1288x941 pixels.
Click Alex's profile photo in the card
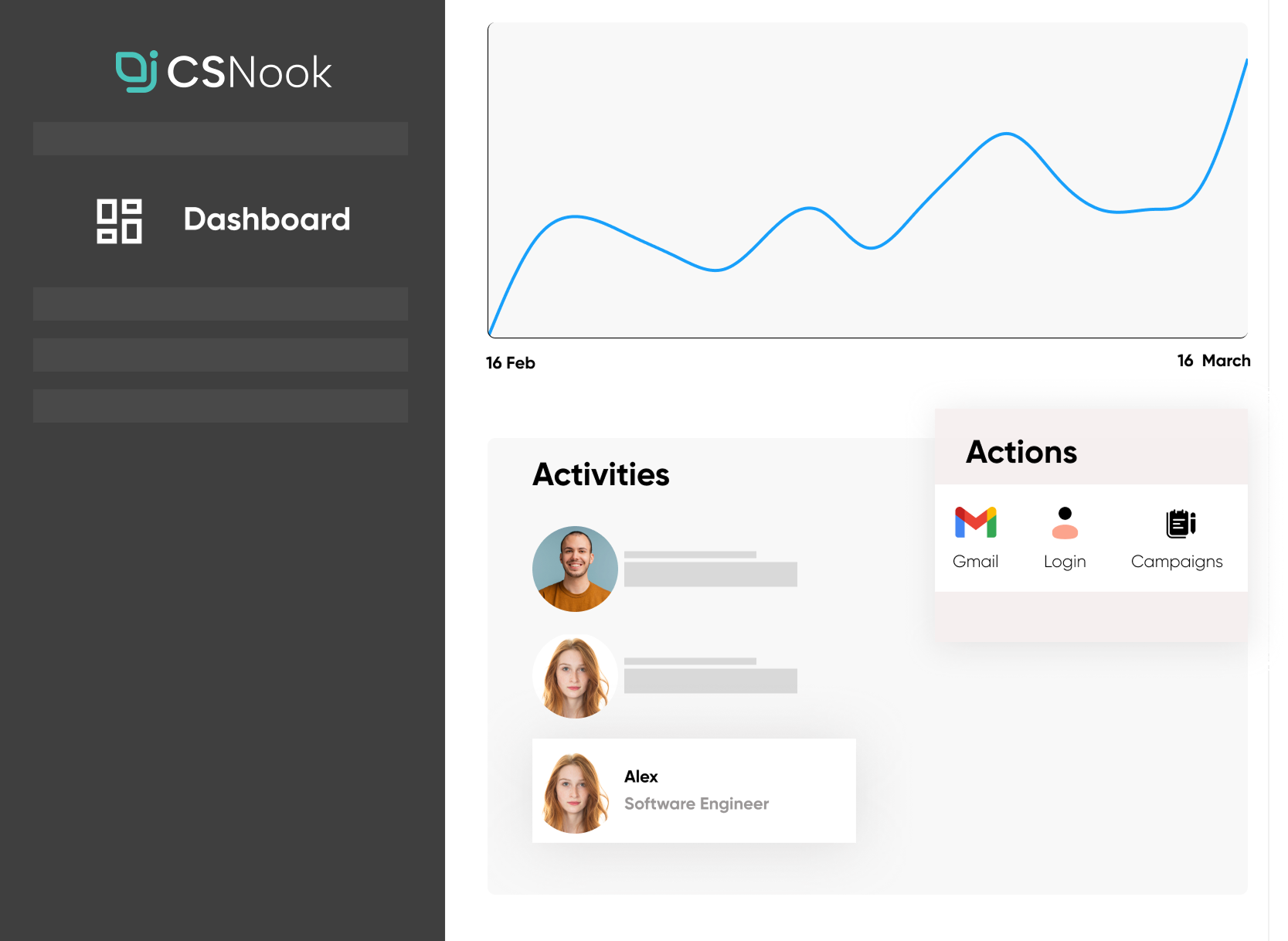(x=575, y=793)
